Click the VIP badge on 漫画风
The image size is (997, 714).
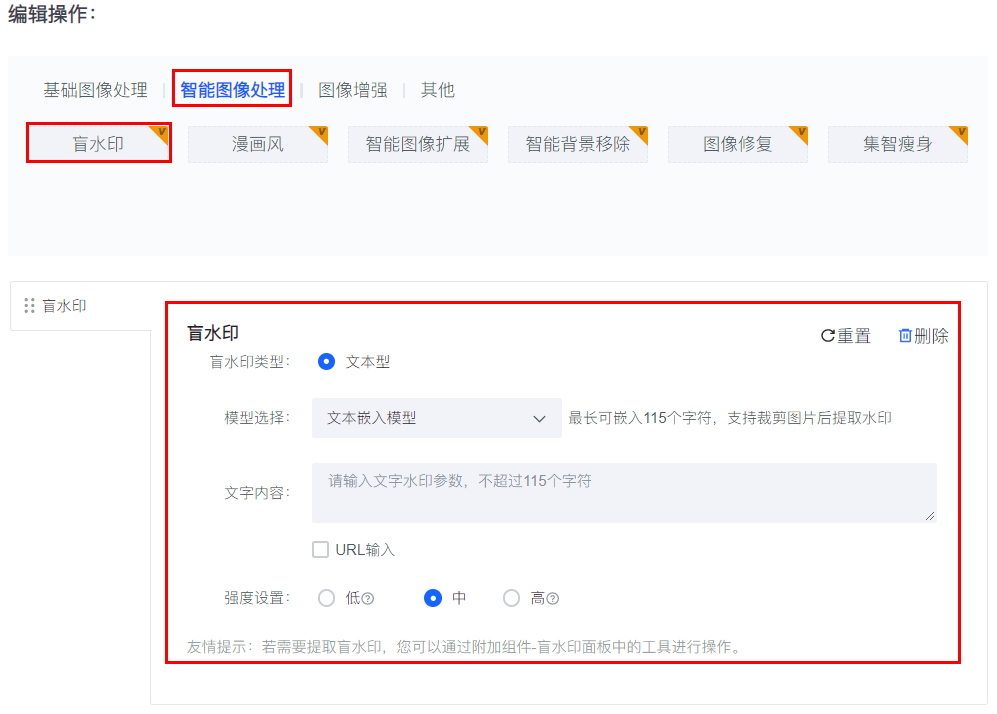320,133
